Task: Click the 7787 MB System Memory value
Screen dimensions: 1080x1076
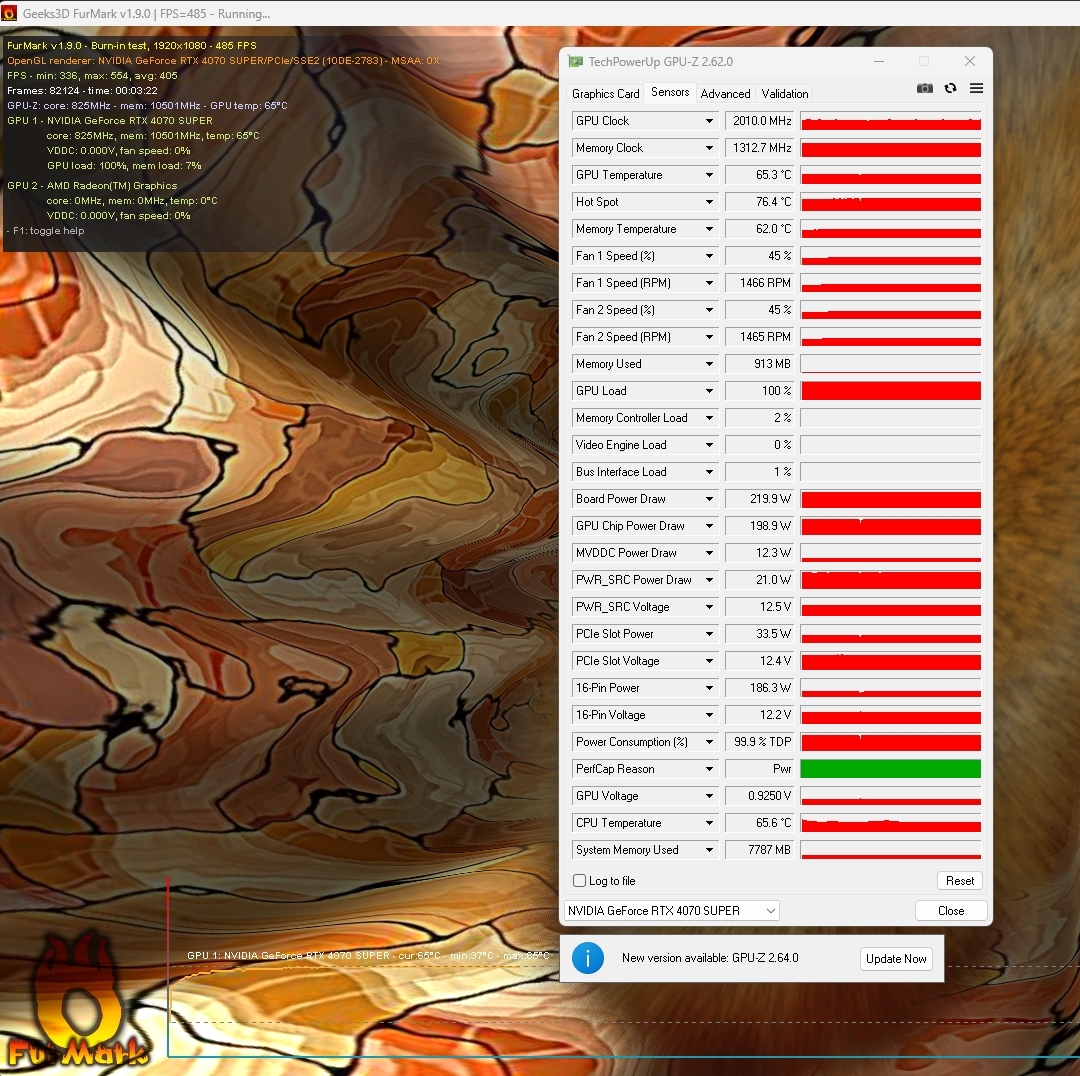Action: point(760,850)
